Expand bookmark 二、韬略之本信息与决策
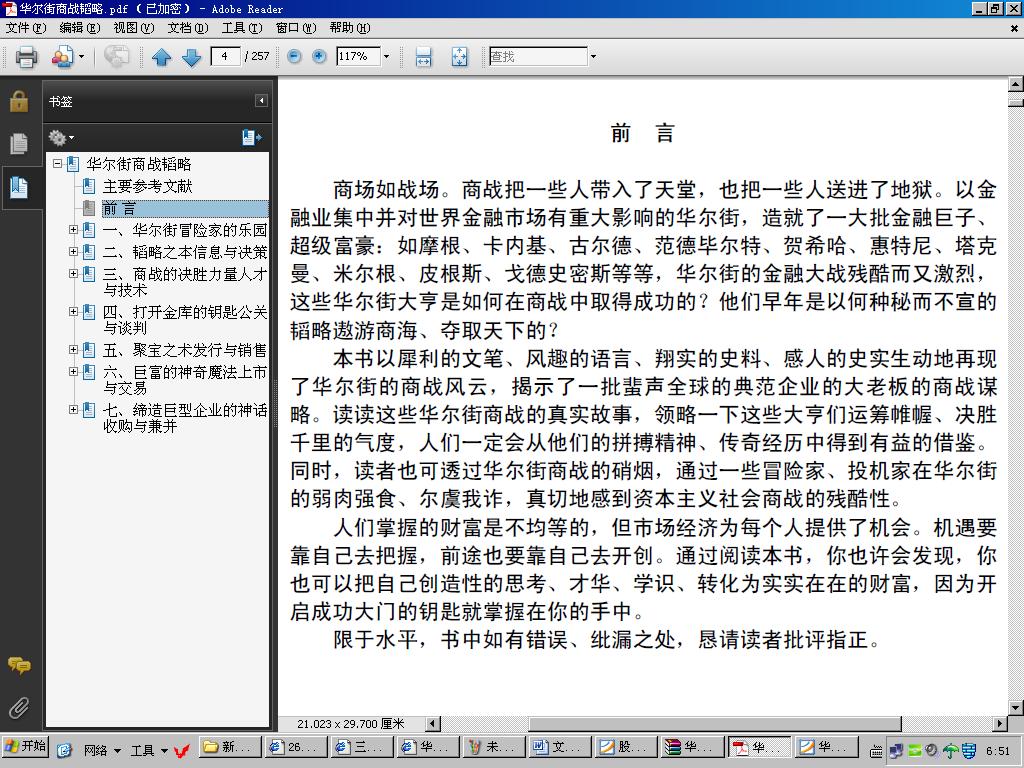The image size is (1024, 768). click(74, 251)
